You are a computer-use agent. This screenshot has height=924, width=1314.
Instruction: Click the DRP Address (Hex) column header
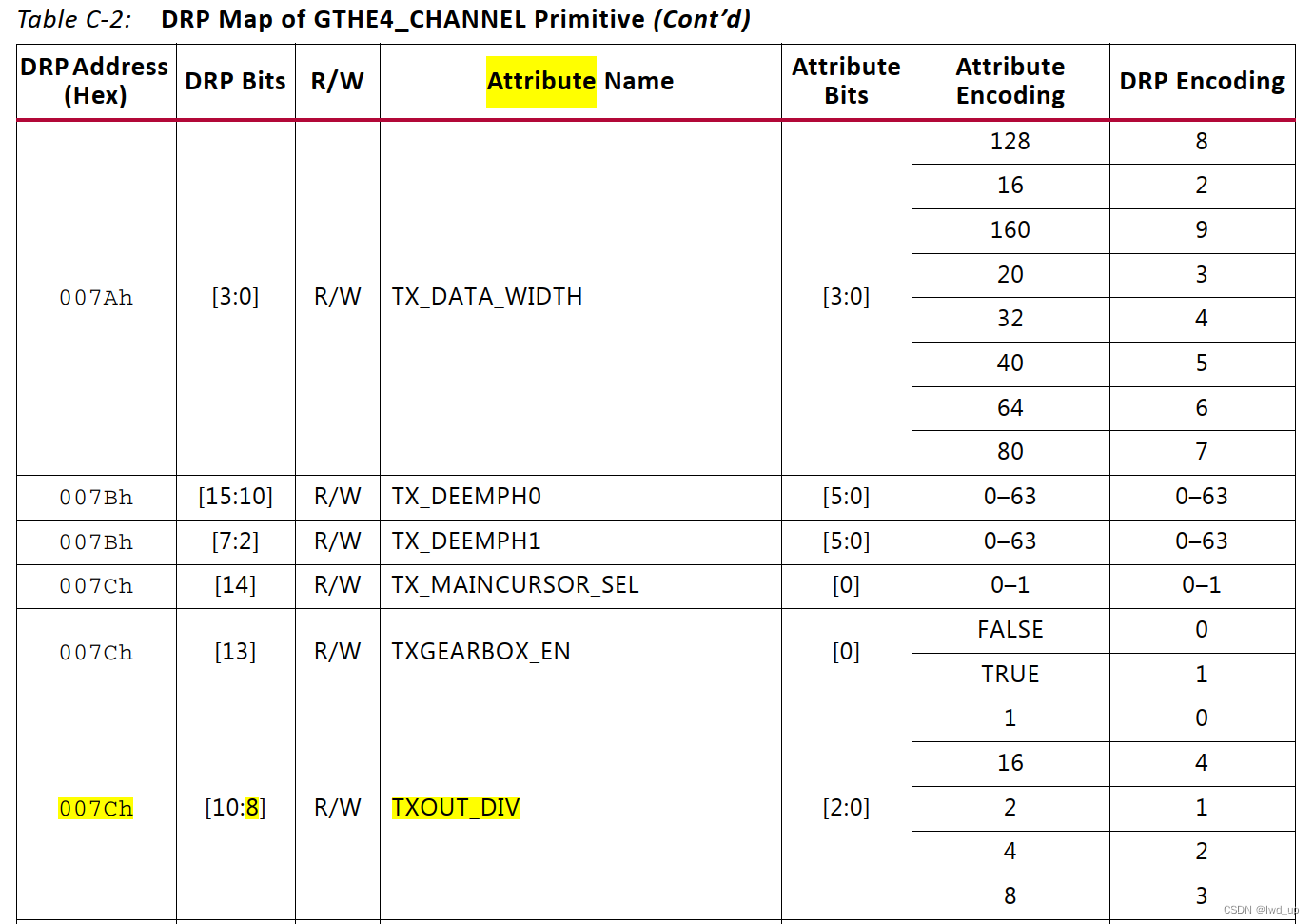coord(95,81)
